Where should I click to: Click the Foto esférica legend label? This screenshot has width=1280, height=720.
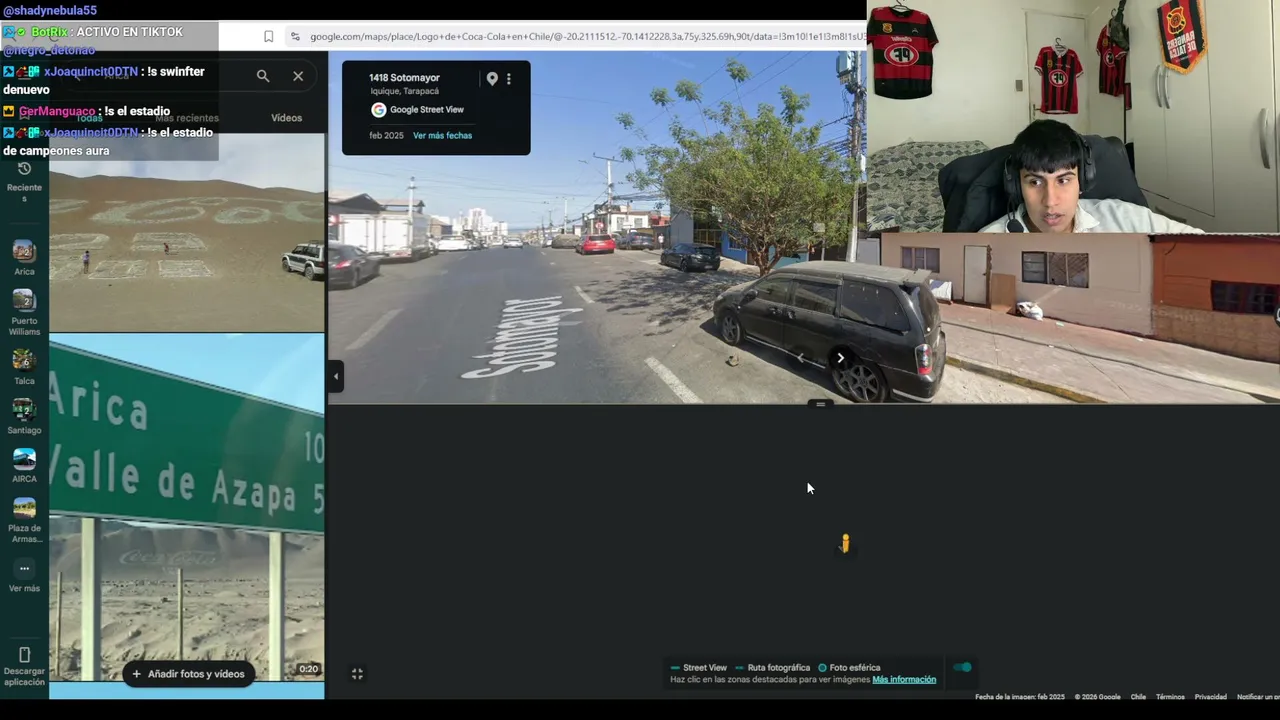point(855,668)
